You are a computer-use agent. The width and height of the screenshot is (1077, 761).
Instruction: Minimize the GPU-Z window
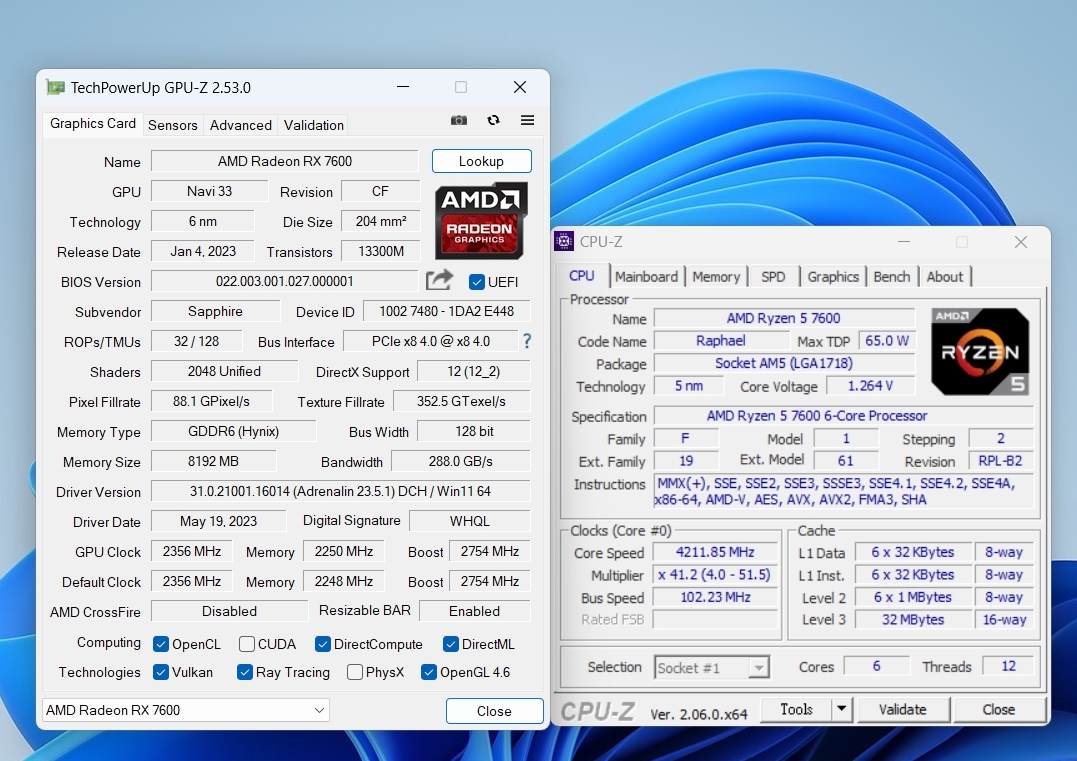click(403, 87)
